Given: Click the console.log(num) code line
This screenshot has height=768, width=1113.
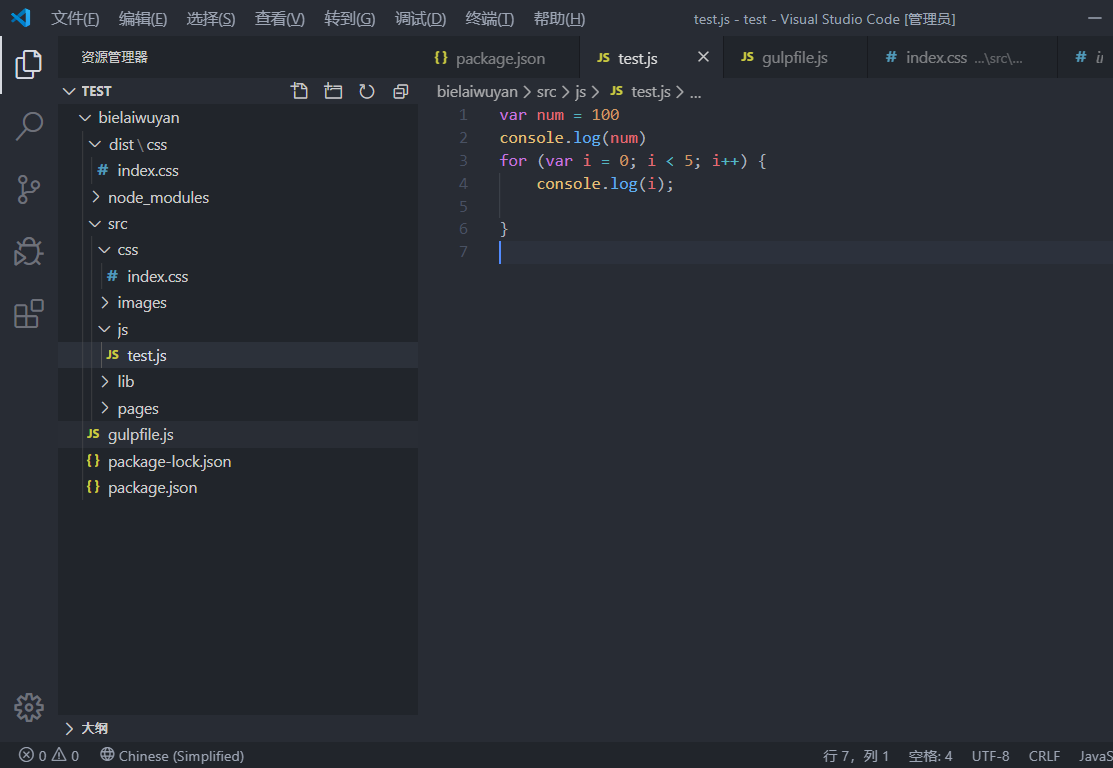Looking at the screenshot, I should [573, 138].
